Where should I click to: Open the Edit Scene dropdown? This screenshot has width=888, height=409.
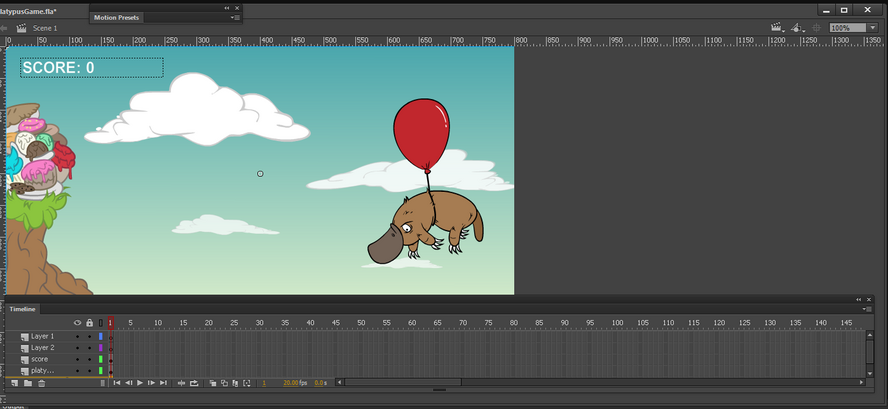pos(776,28)
